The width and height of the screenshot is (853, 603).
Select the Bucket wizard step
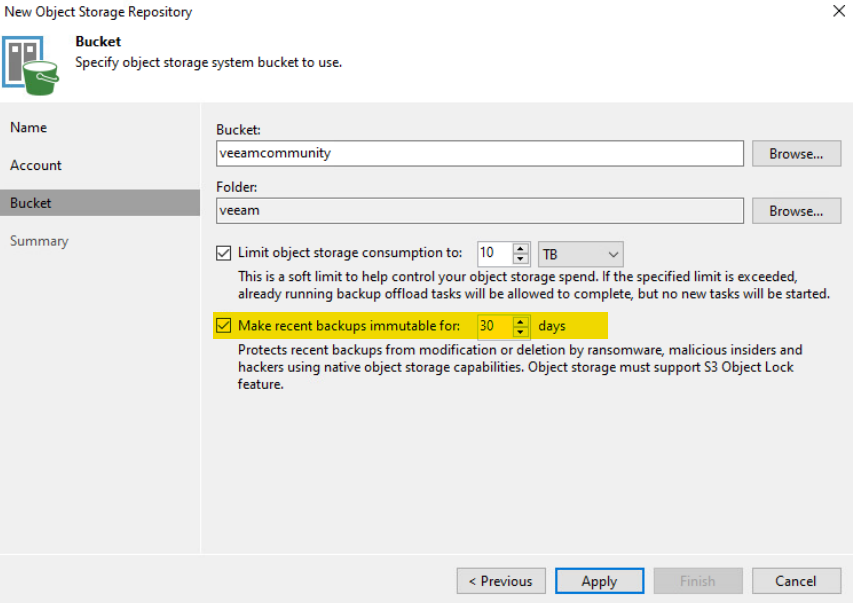(x=100, y=203)
